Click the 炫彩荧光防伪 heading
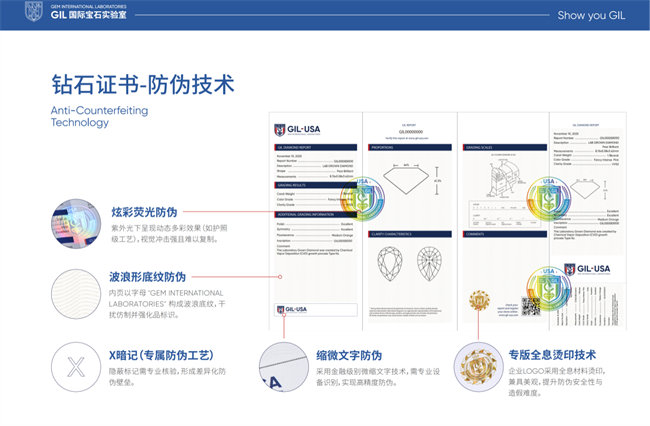Screen dimensions: 650x426 tap(144, 212)
